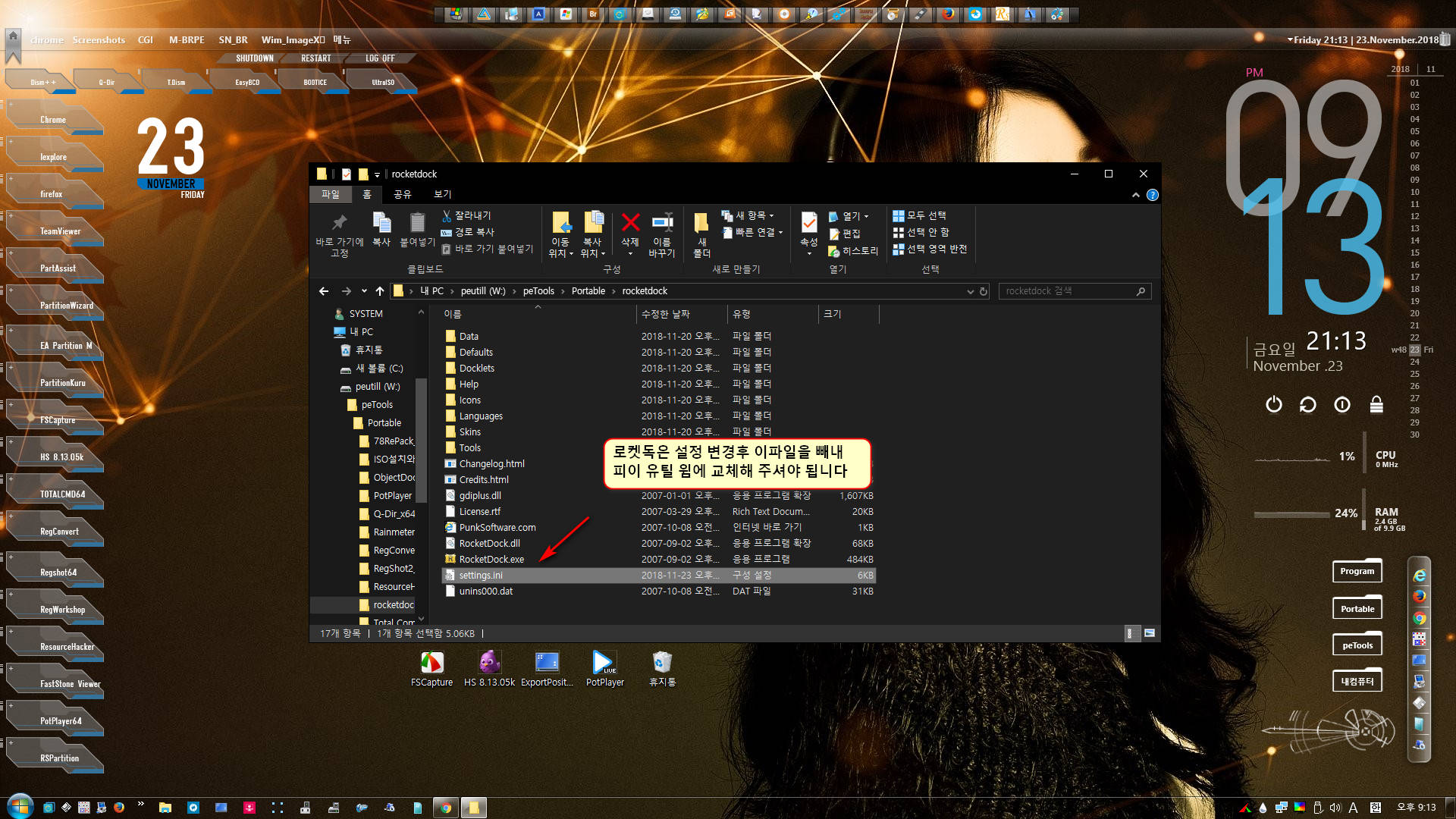The height and width of the screenshot is (819, 1456).
Task: Switch to the Home (홈) ribbon tab
Action: (367, 195)
